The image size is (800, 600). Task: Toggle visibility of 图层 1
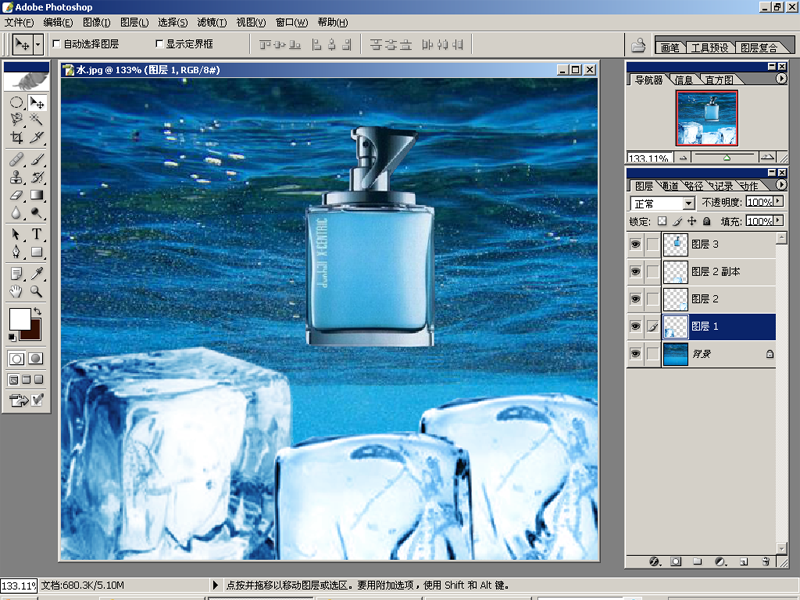[635, 326]
